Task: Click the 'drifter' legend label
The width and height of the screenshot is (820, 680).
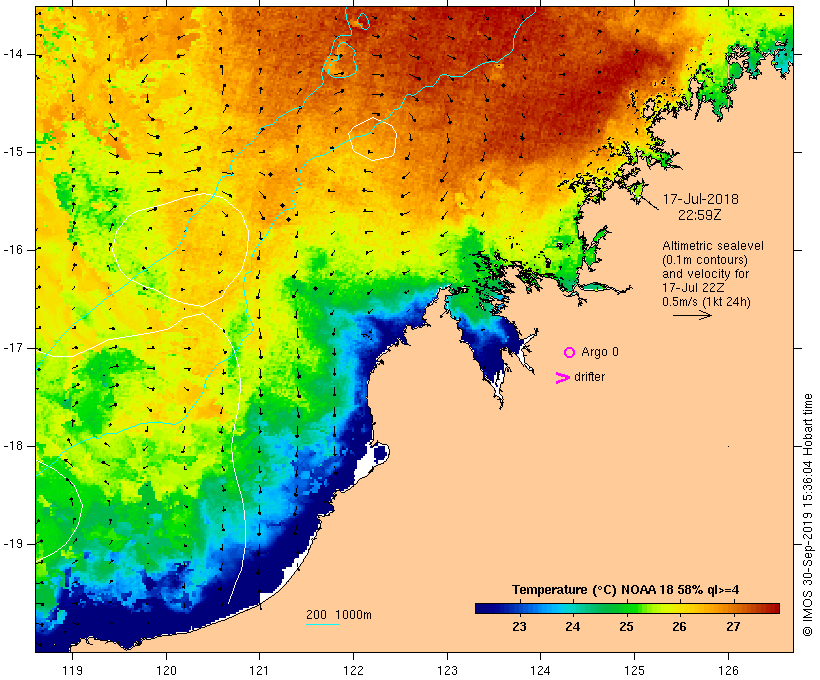Action: click(589, 377)
